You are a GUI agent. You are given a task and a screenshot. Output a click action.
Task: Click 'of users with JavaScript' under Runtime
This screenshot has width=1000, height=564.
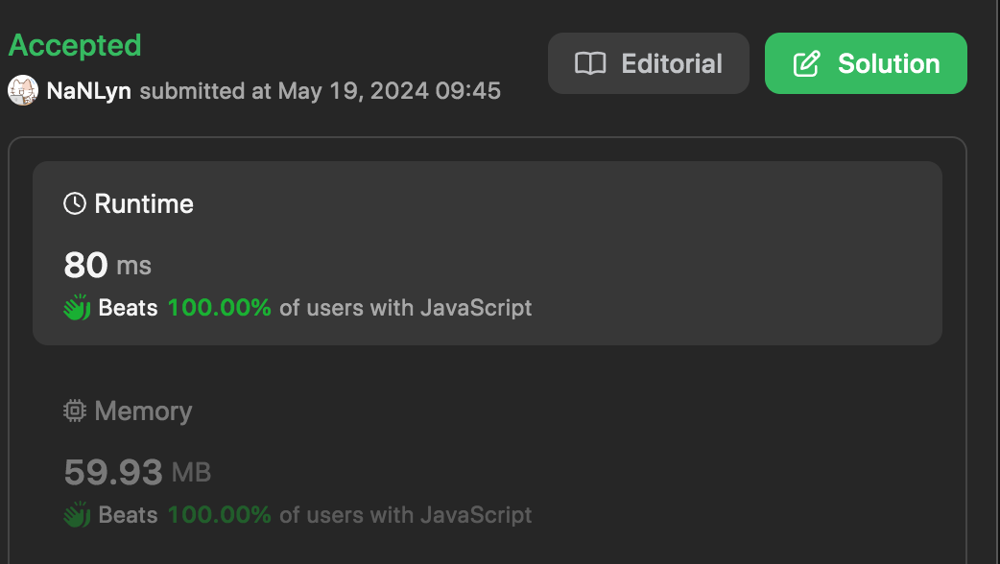(x=406, y=308)
